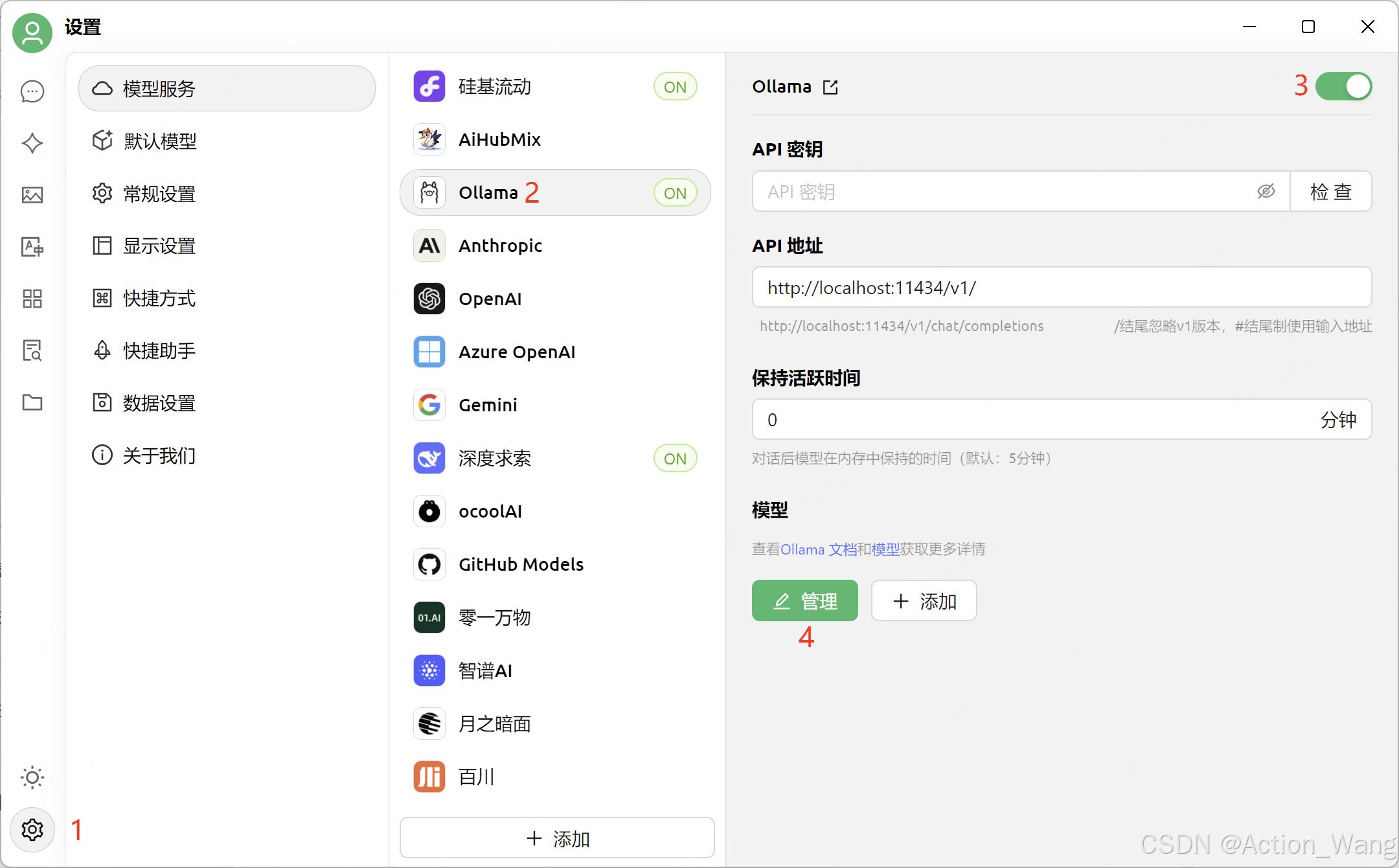Image resolution: width=1399 pixels, height=868 pixels.
Task: Show API key via eye icon
Action: 1266,192
